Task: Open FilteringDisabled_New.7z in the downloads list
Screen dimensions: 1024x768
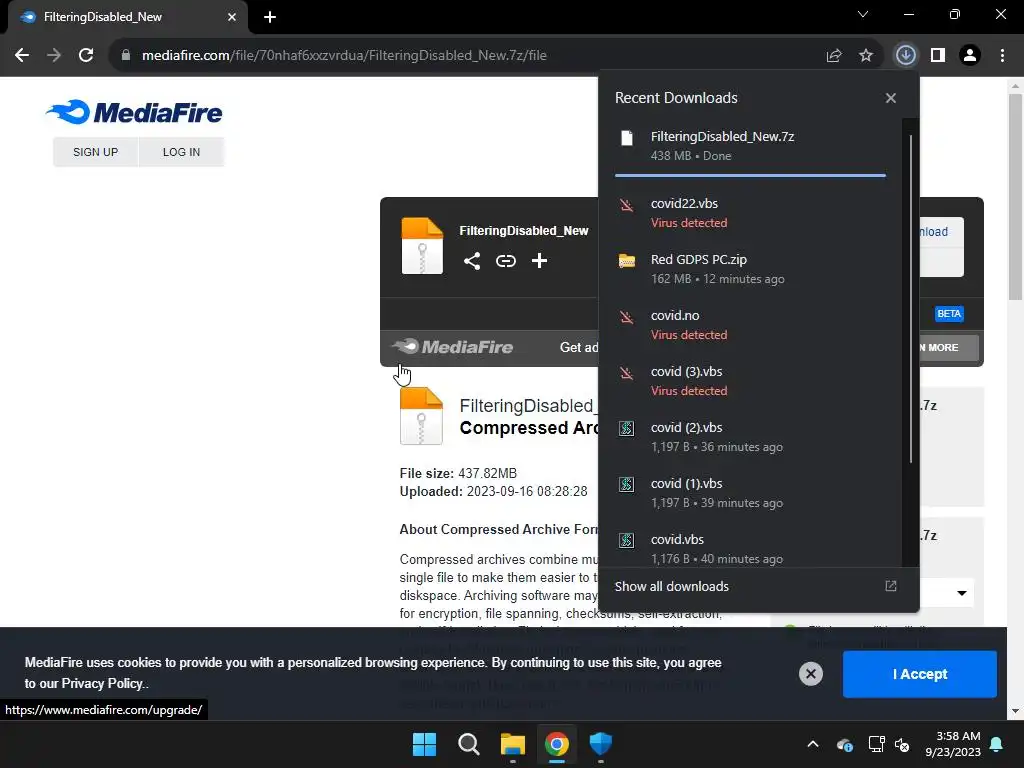Action: [x=750, y=146]
